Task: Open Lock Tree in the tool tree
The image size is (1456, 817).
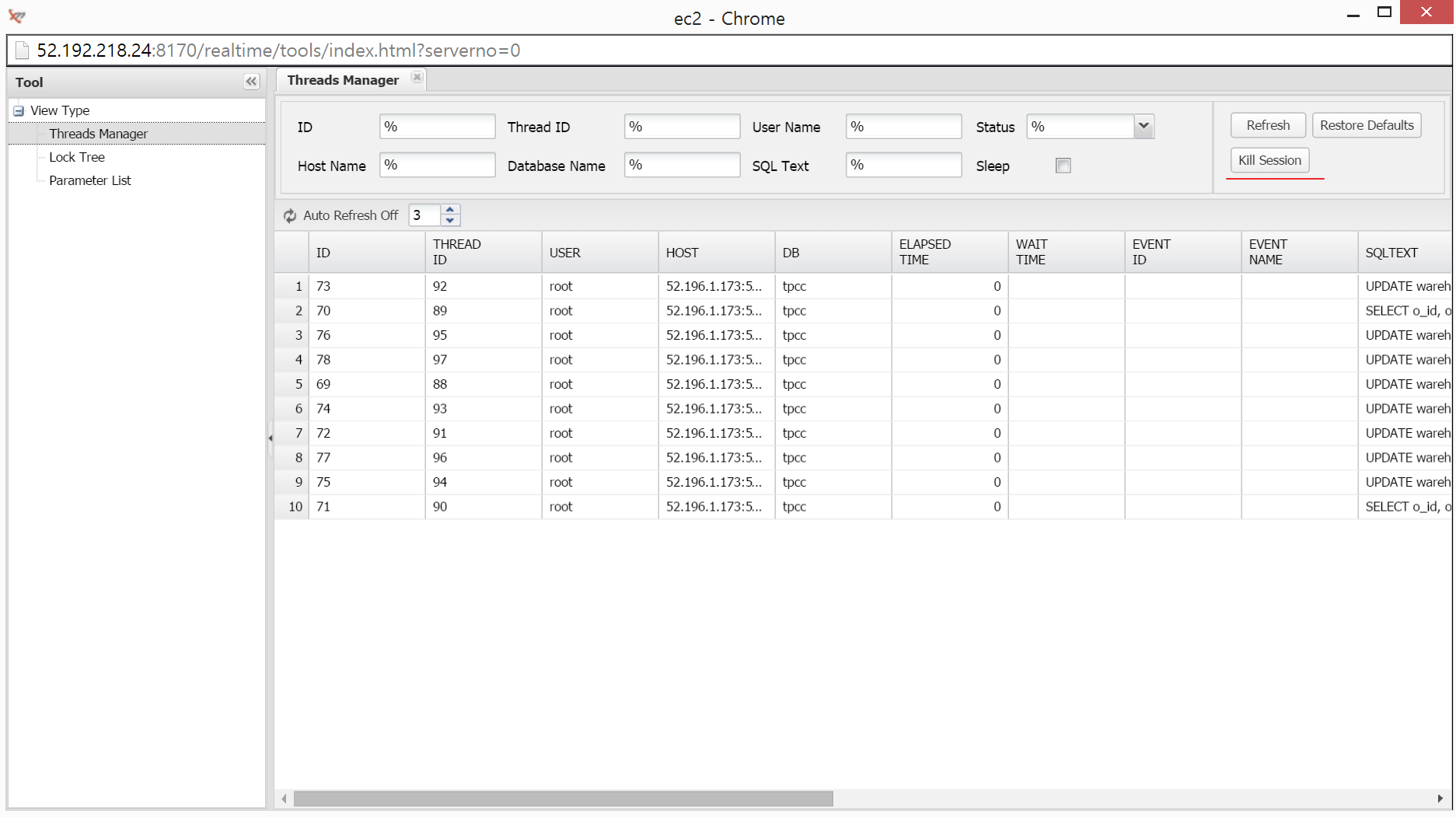Action: coord(77,157)
